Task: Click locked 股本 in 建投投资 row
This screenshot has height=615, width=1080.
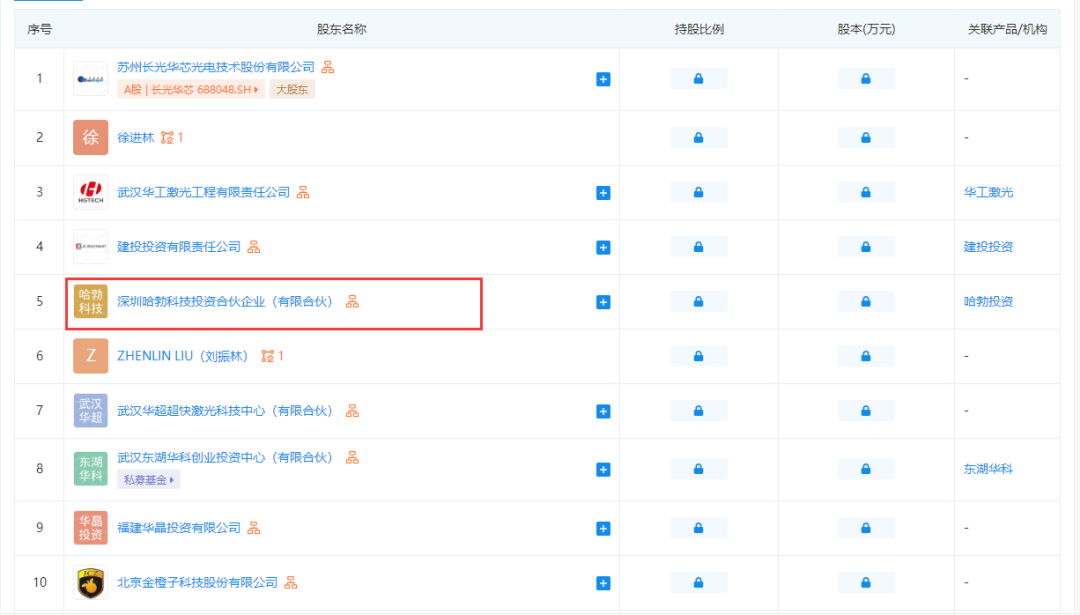Action: [866, 247]
